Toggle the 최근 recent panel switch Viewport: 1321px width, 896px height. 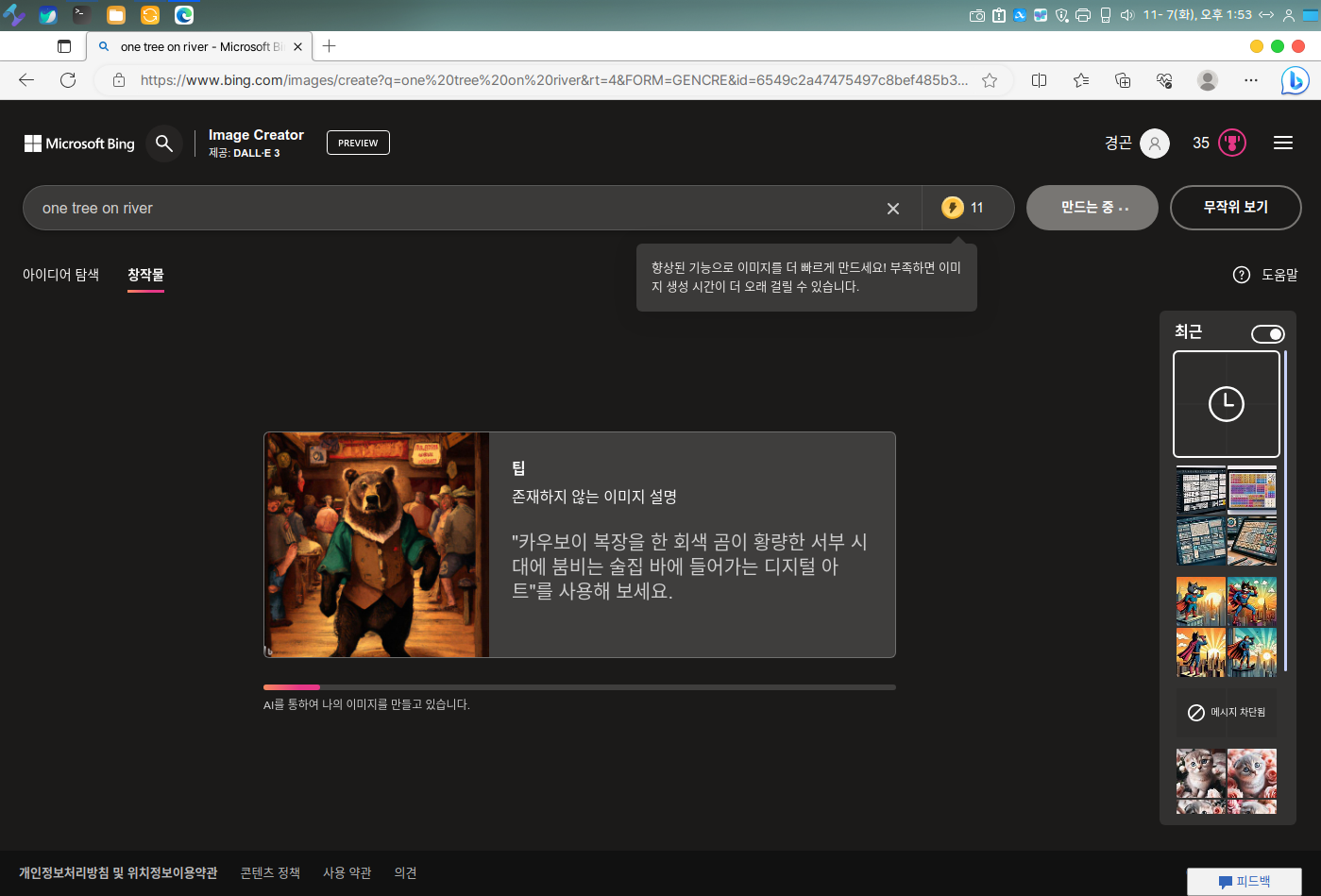click(x=1267, y=334)
